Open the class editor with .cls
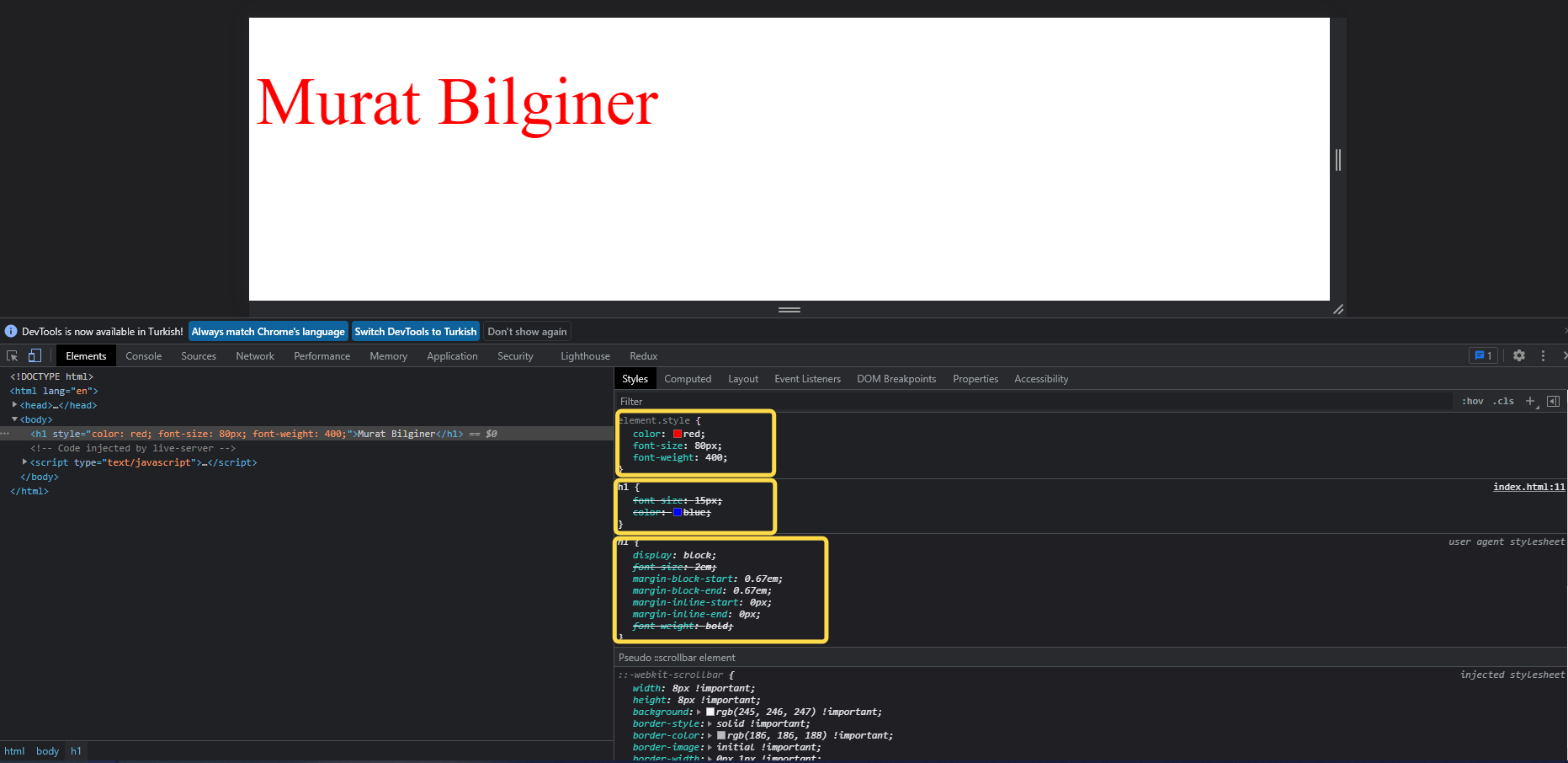Screen dimensions: 1568x763 (1503, 401)
